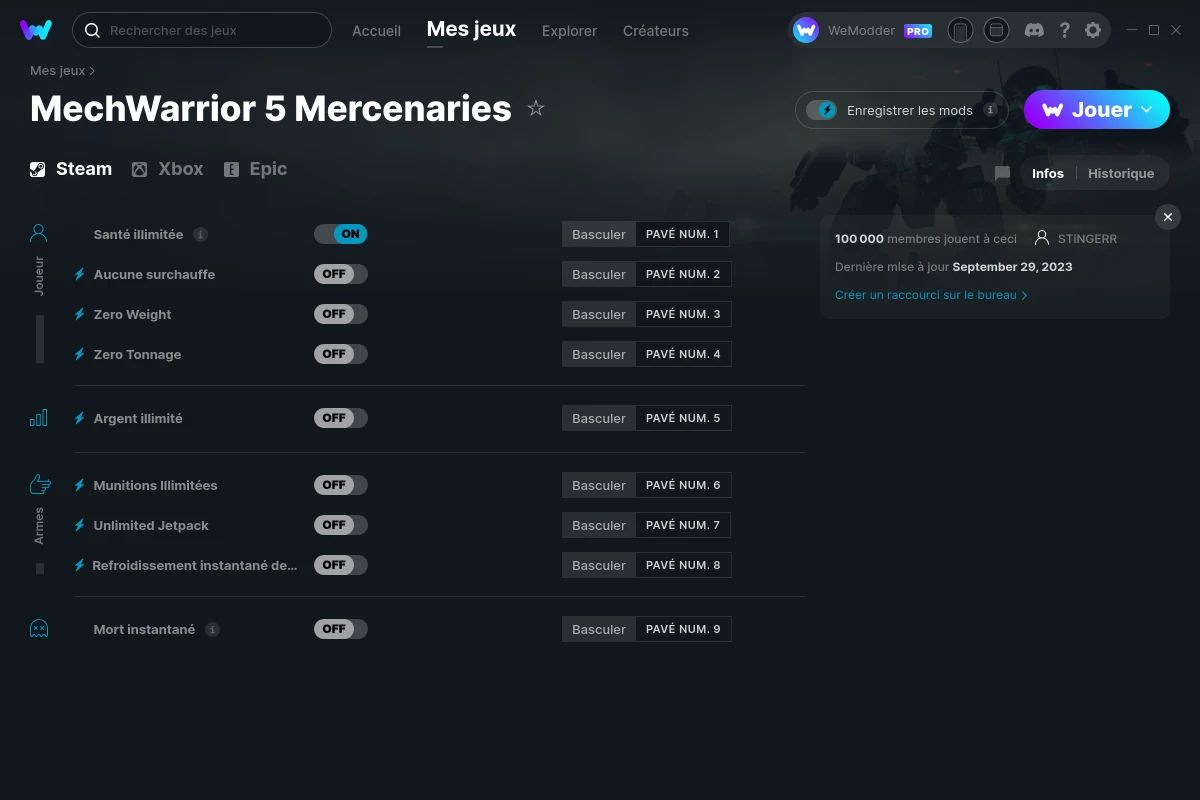Click lightning icon next to Argent illimité

pyautogui.click(x=79, y=418)
